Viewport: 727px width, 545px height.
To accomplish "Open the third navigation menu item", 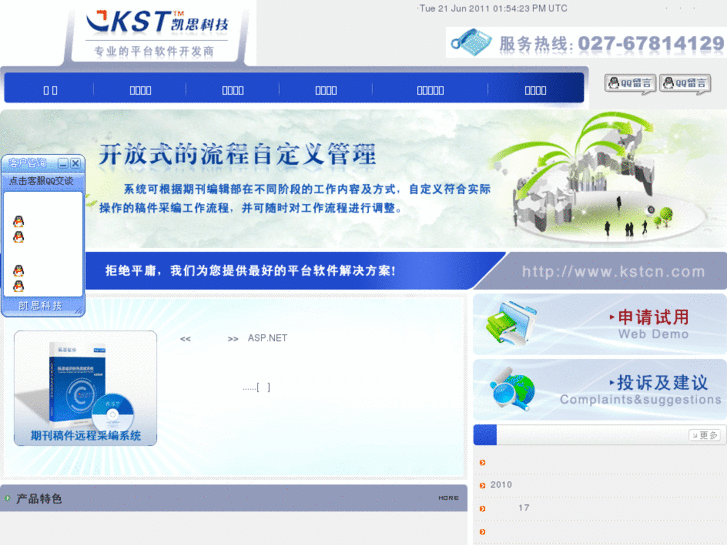I will pyautogui.click(x=233, y=90).
